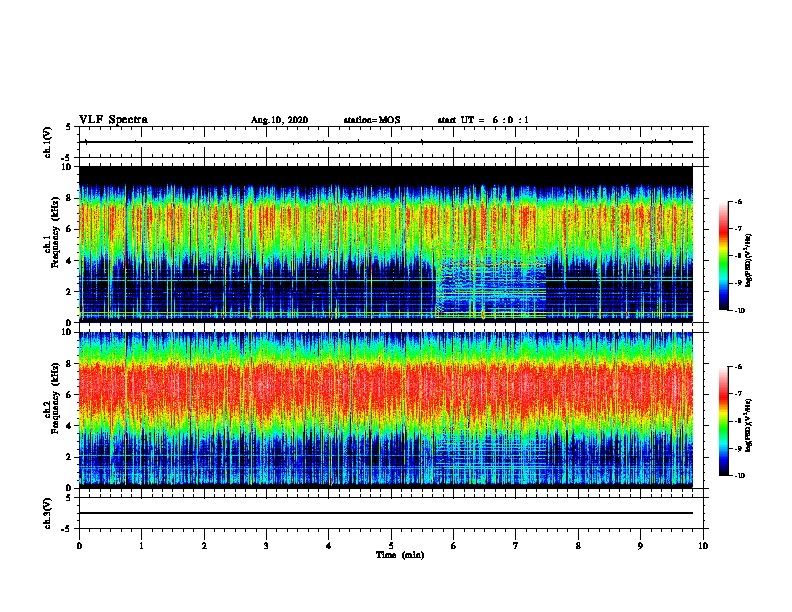The height and width of the screenshot is (612, 792).
Task: Click the ch.1 voltage waveform trace
Action: [386, 142]
